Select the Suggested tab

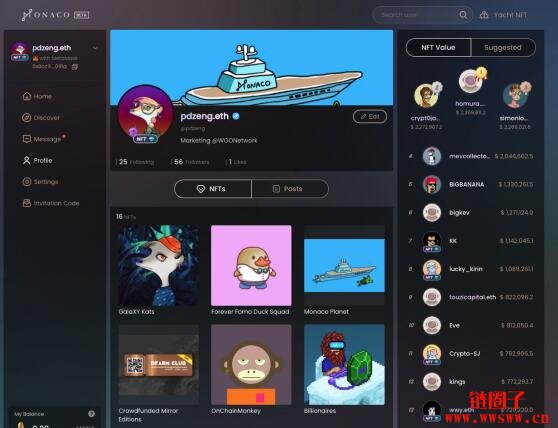coord(503,47)
